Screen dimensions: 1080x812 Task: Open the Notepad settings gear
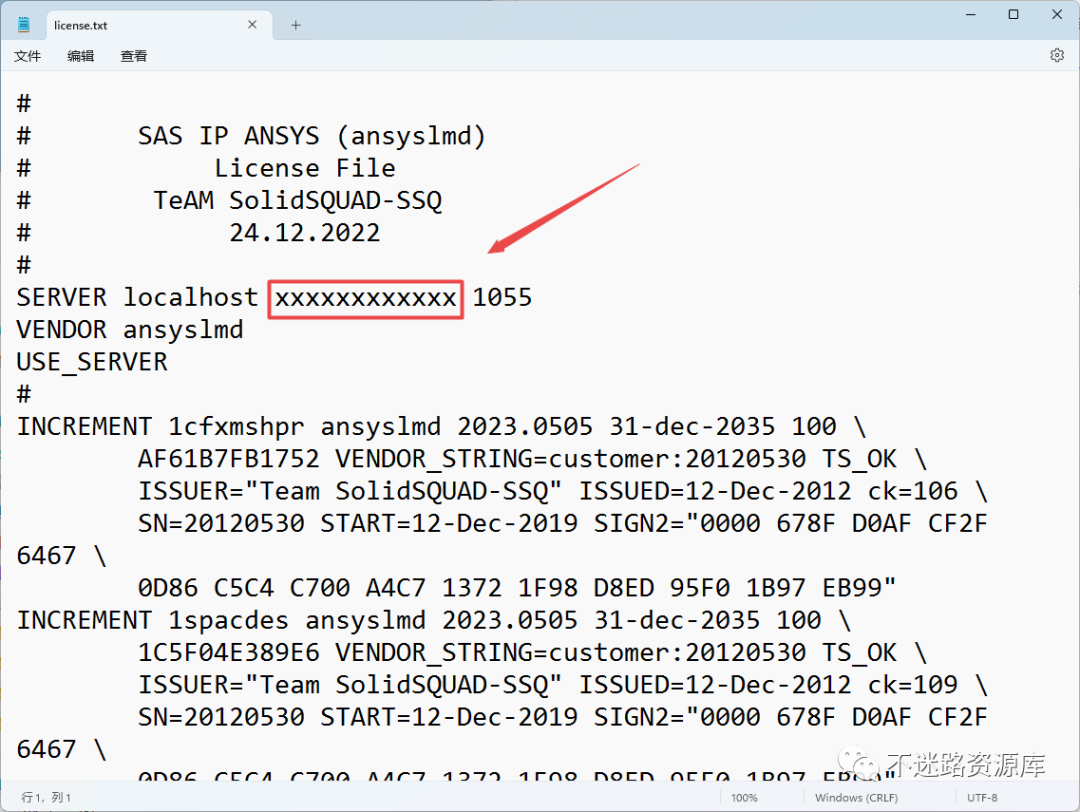click(x=1057, y=55)
